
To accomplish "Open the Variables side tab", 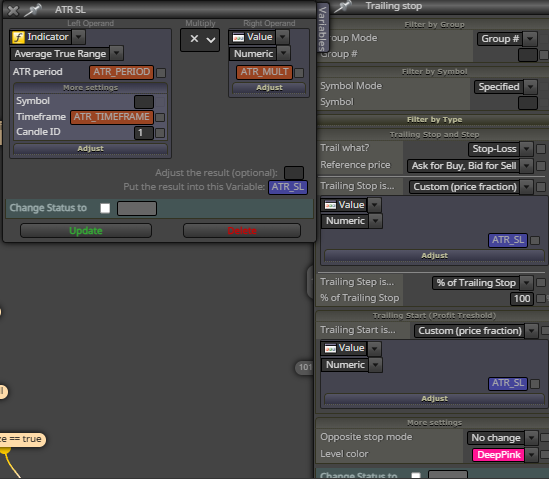I will [x=322, y=28].
